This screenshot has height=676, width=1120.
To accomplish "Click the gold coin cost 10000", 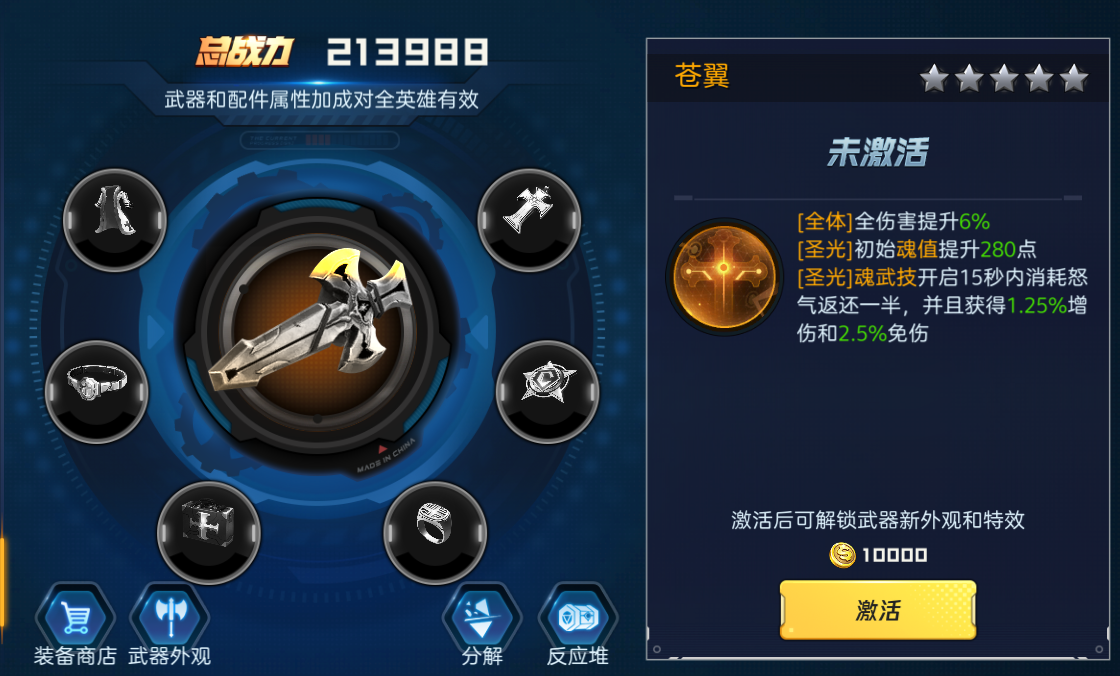I will pyautogui.click(x=878, y=555).
